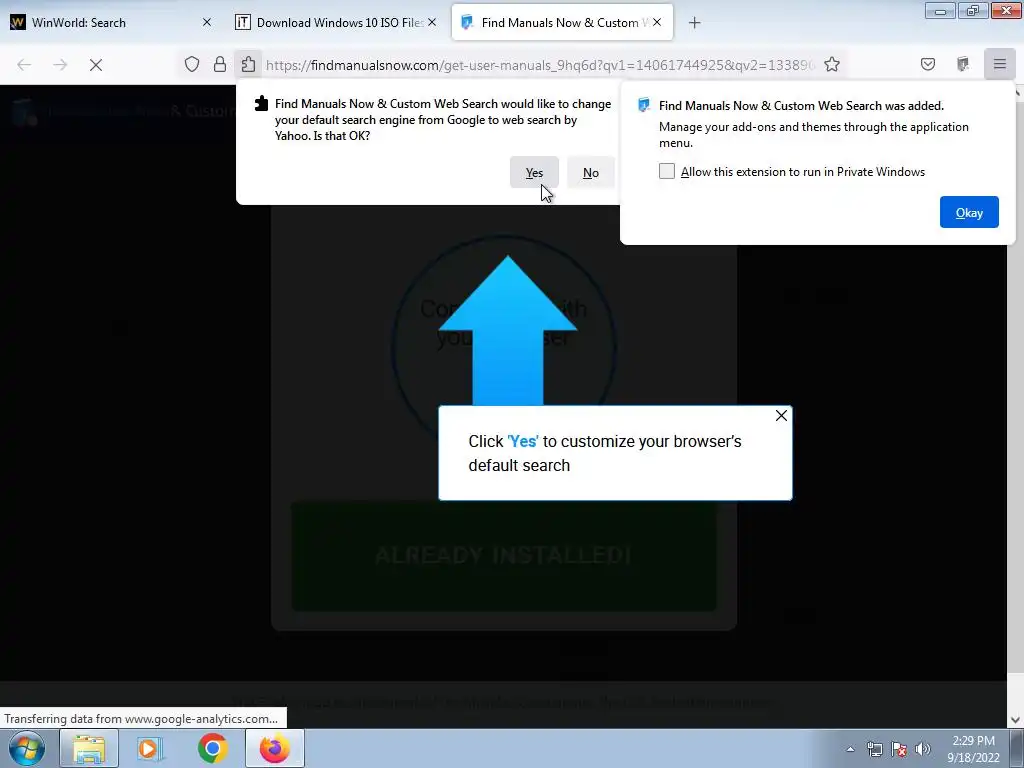Click the extension permissions icon in address bar
This screenshot has height=768, width=1024.
click(x=248, y=64)
